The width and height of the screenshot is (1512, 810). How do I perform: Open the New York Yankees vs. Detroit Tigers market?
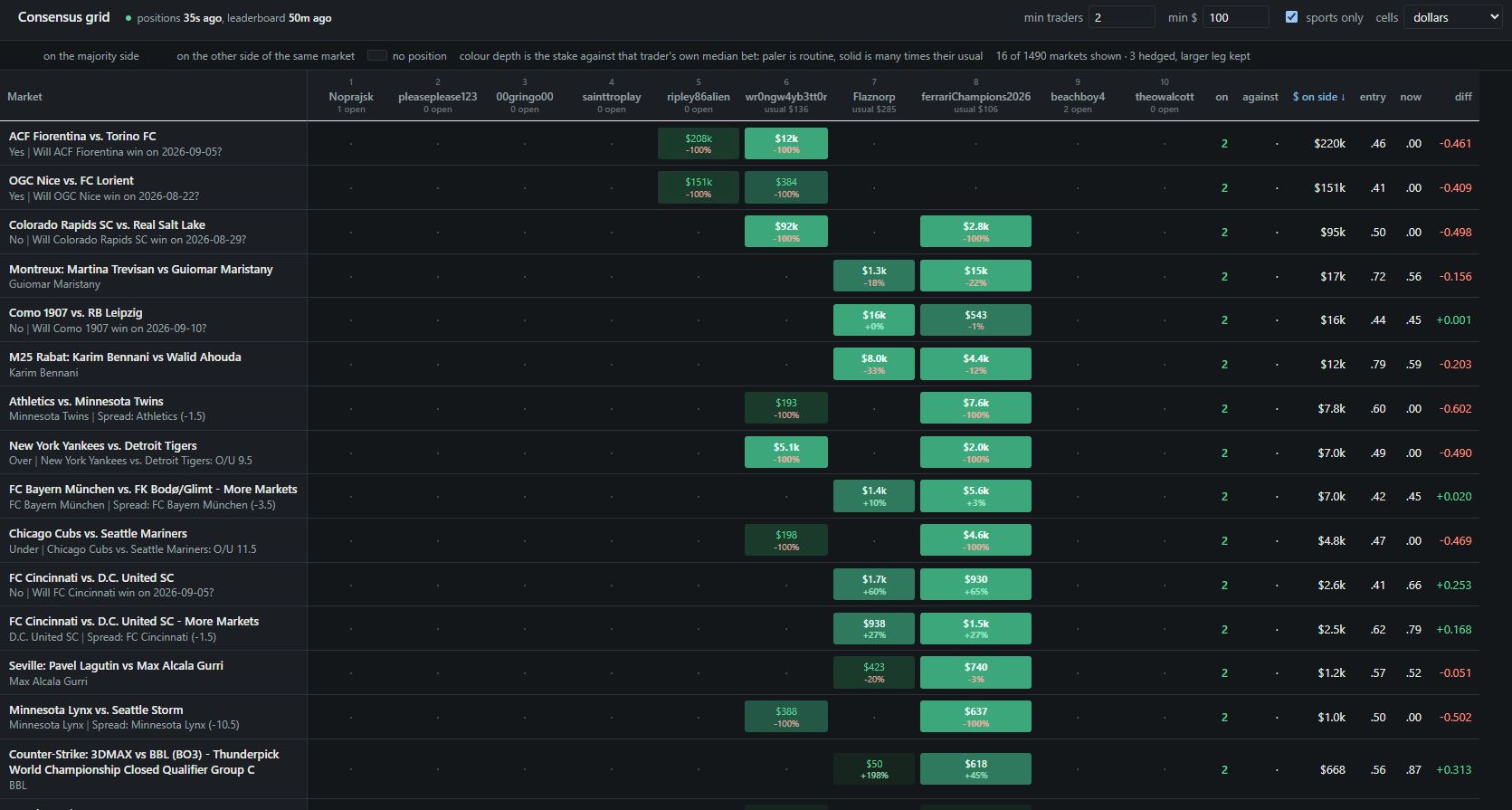(103, 446)
